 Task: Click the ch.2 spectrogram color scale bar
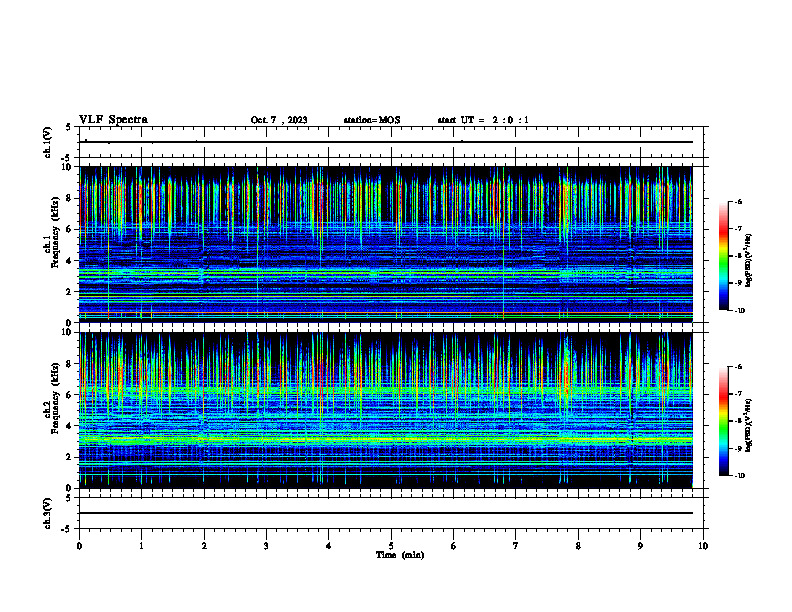pos(723,421)
